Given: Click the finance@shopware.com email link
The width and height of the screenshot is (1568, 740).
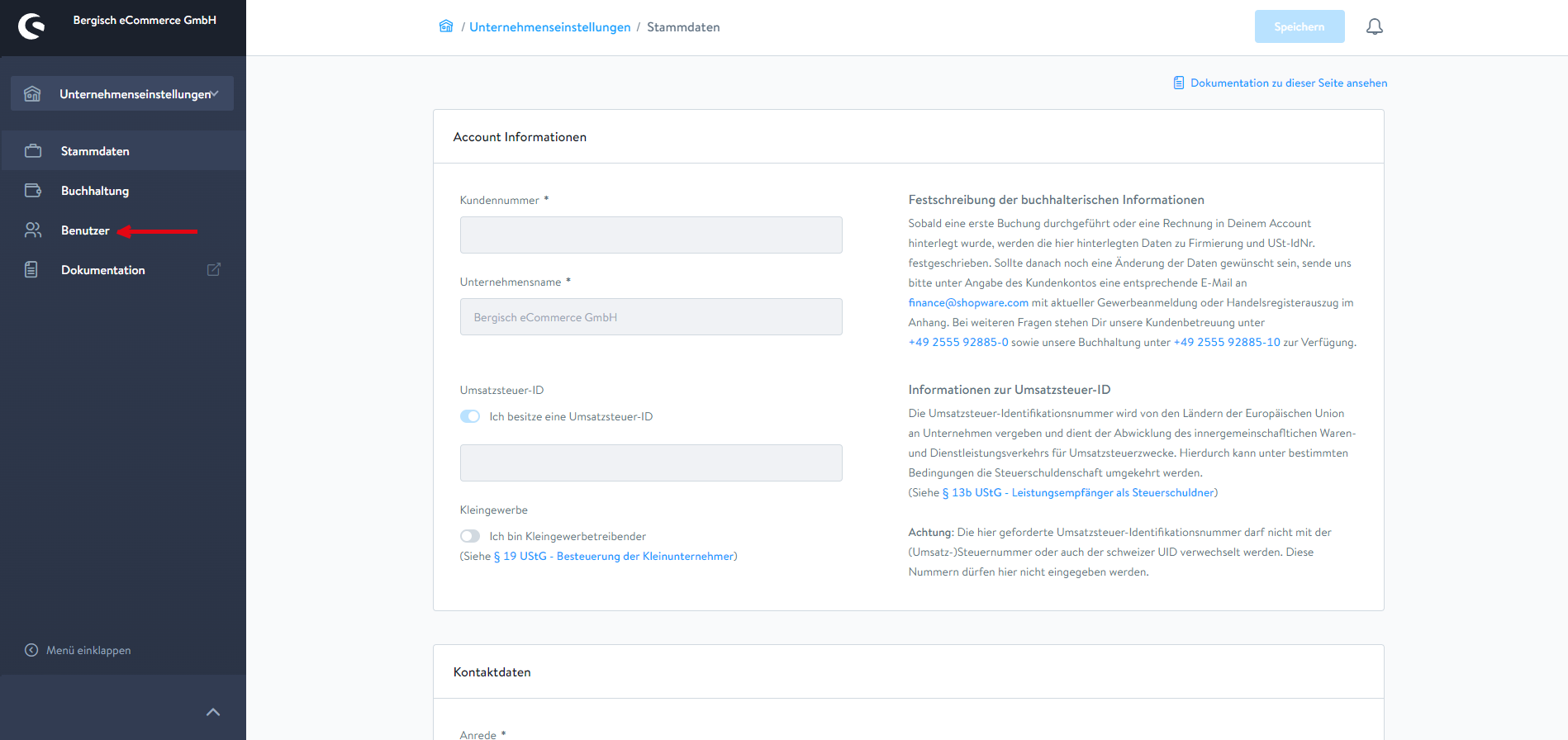Looking at the screenshot, I should click(x=968, y=302).
